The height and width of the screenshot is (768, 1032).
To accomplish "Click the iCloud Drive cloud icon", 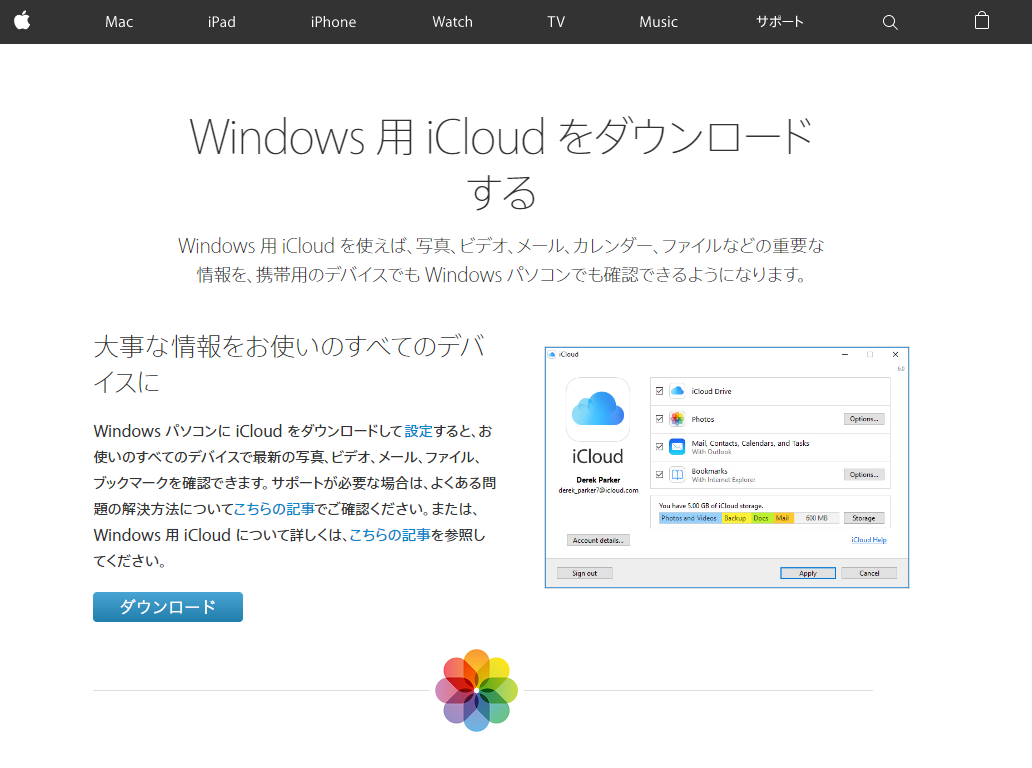I will pos(677,391).
